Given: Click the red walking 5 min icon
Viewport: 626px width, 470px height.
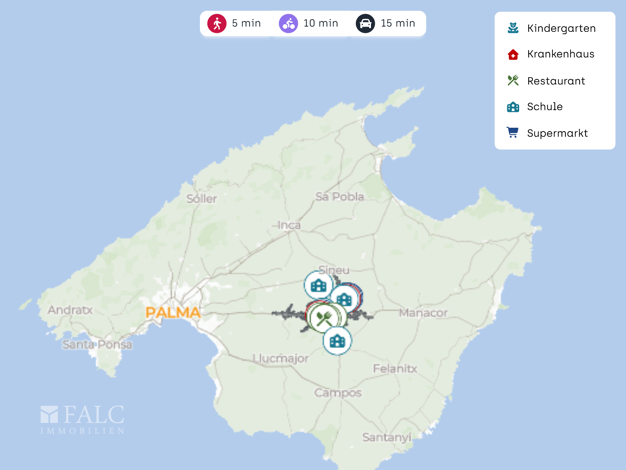Looking at the screenshot, I should [216, 23].
